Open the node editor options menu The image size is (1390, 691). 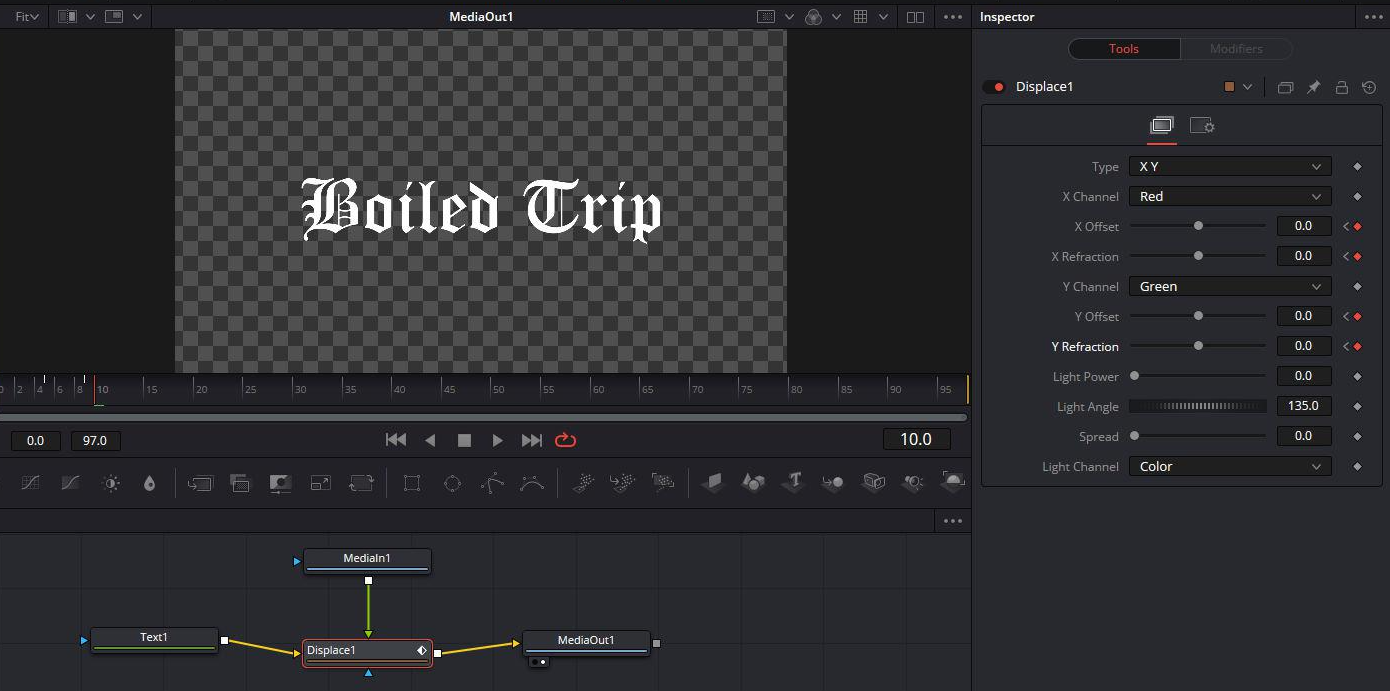(x=953, y=521)
